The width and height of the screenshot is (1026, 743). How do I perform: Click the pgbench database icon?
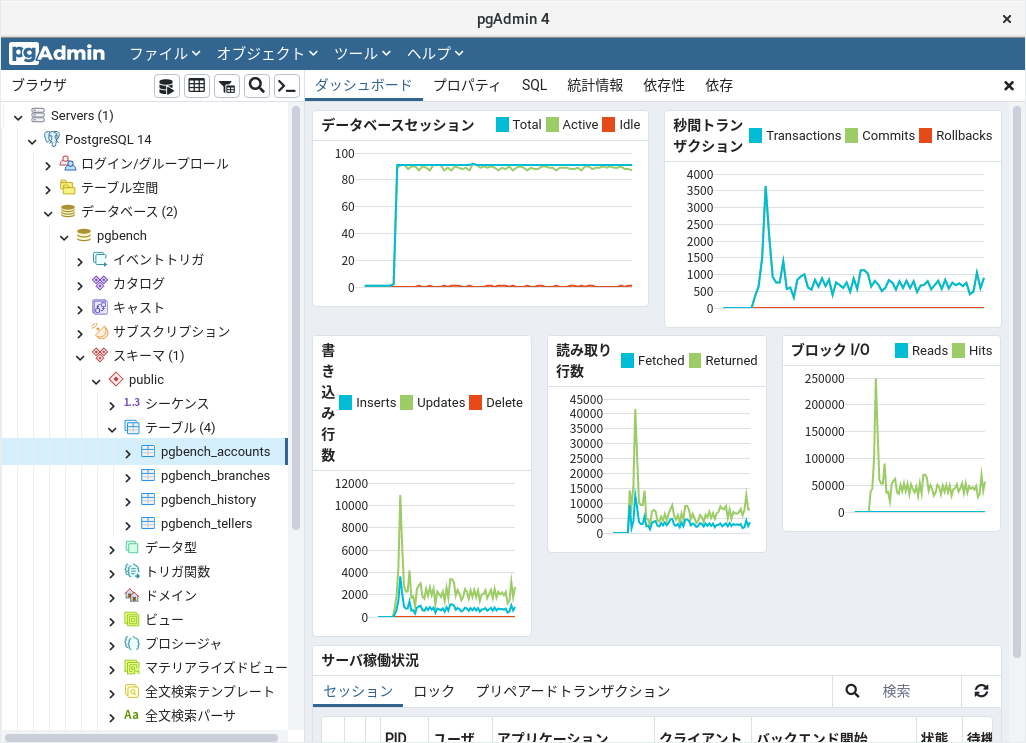(84, 236)
